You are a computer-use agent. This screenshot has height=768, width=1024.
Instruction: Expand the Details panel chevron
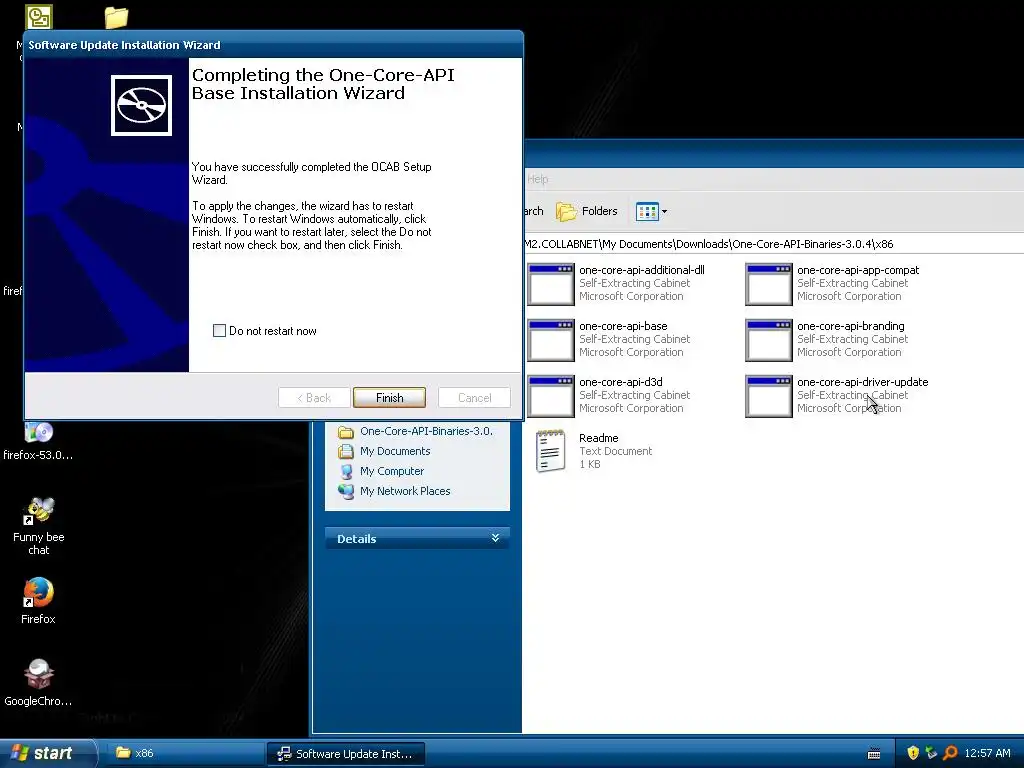495,538
